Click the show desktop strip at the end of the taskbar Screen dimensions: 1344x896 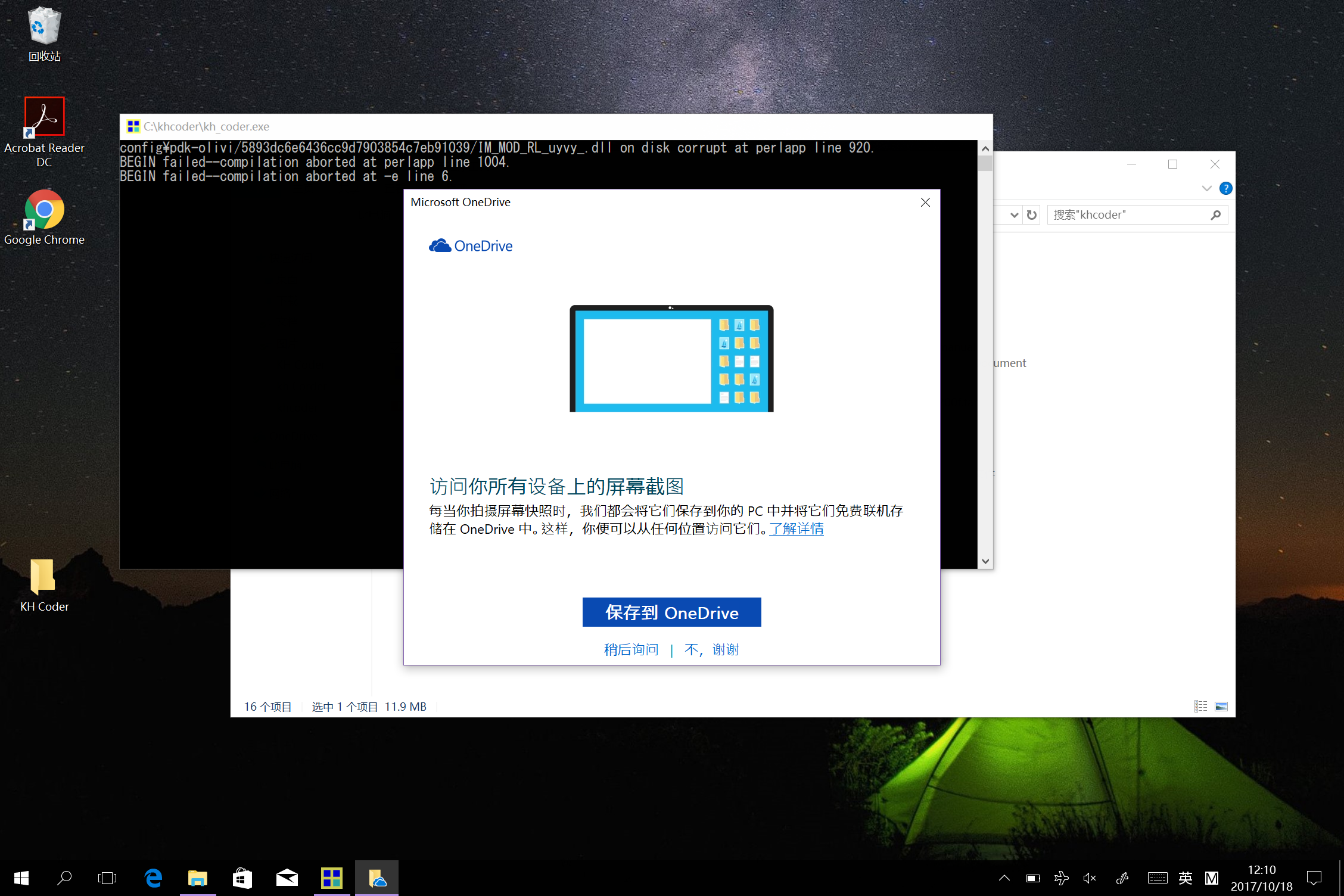(1340, 878)
